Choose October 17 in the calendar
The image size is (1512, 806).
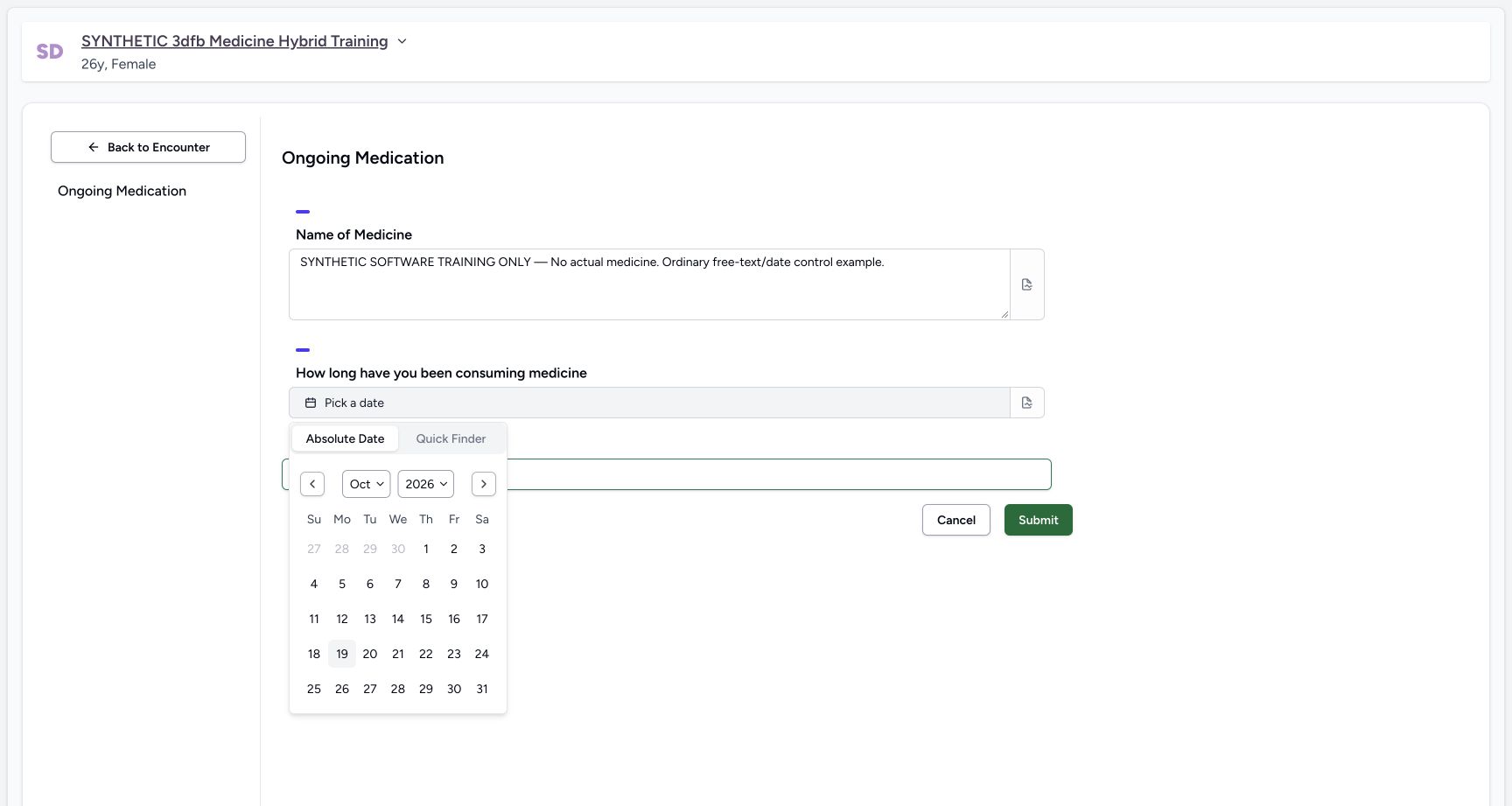coord(482,619)
